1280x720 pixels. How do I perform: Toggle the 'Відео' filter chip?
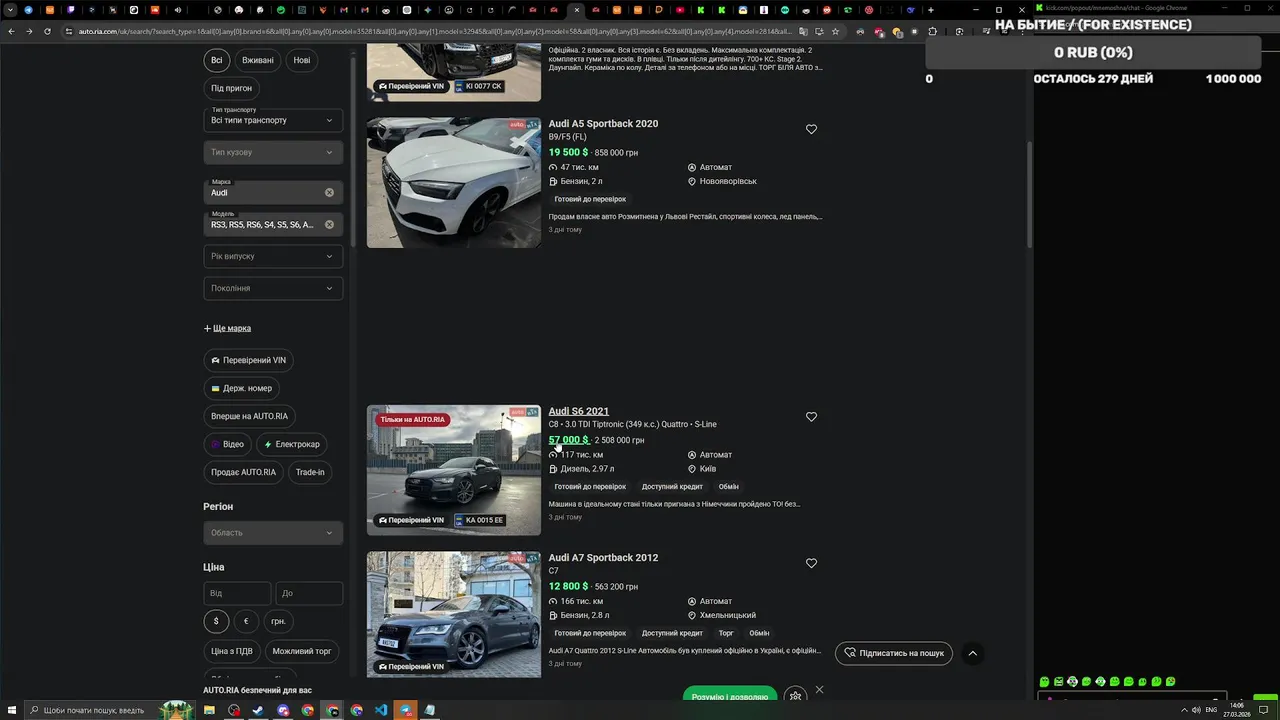point(227,444)
